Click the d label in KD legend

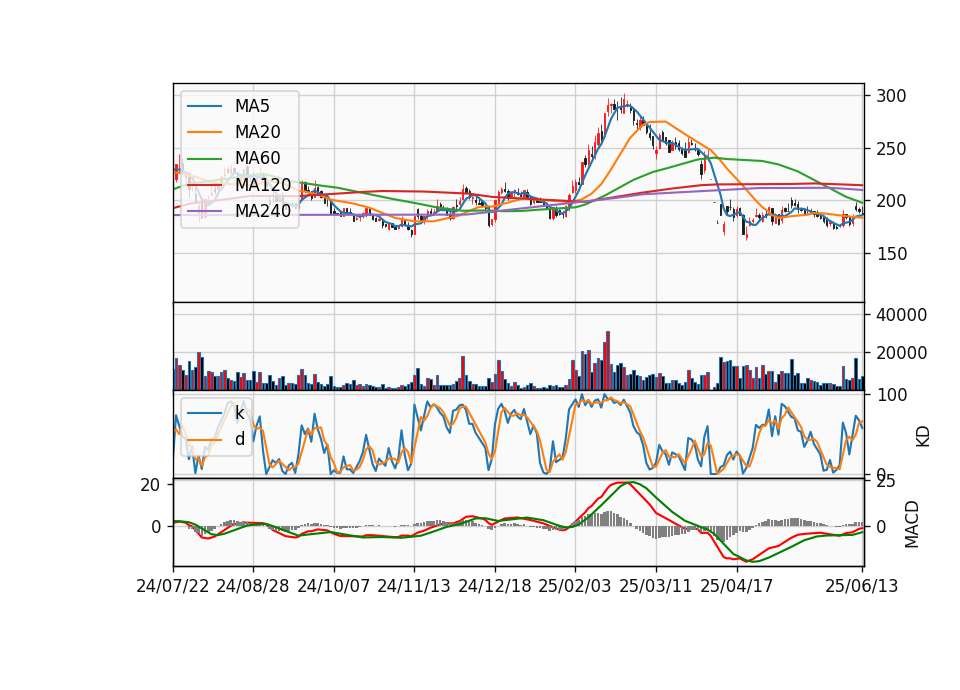coord(239,439)
